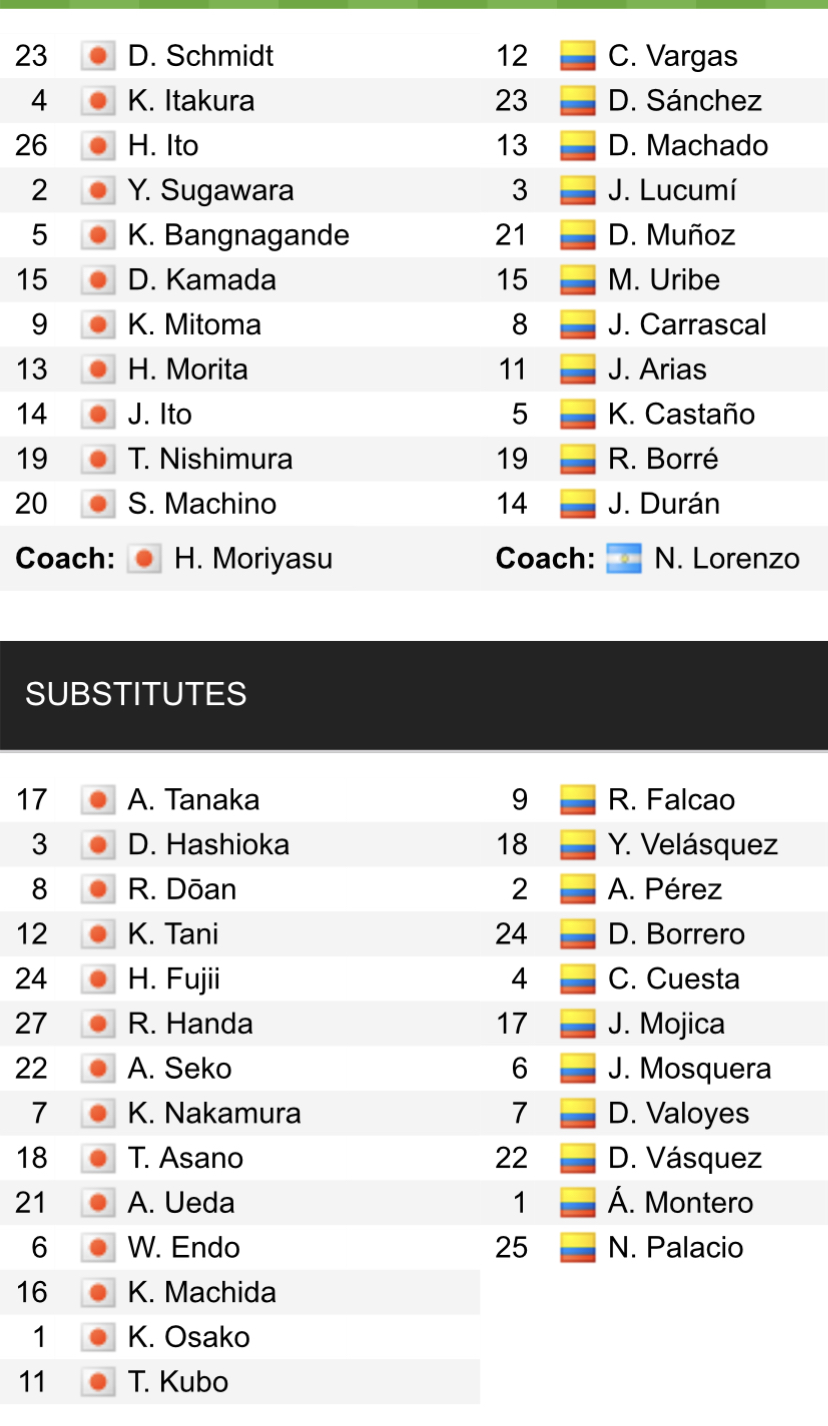
Task: Click Japan flag beside W. Endo
Action: pyautogui.click(x=97, y=1248)
